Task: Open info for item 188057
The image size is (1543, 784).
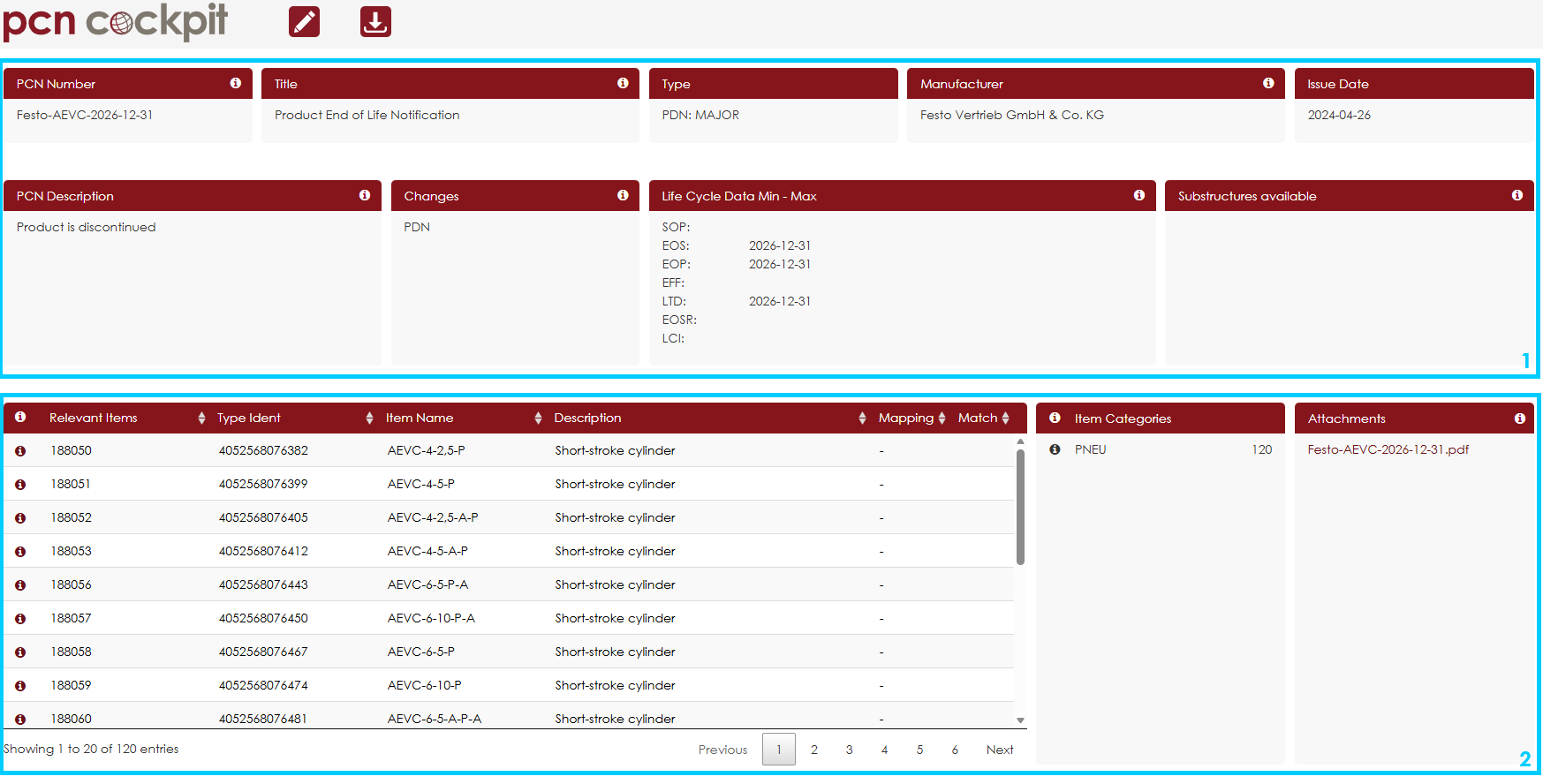Action: click(20, 619)
